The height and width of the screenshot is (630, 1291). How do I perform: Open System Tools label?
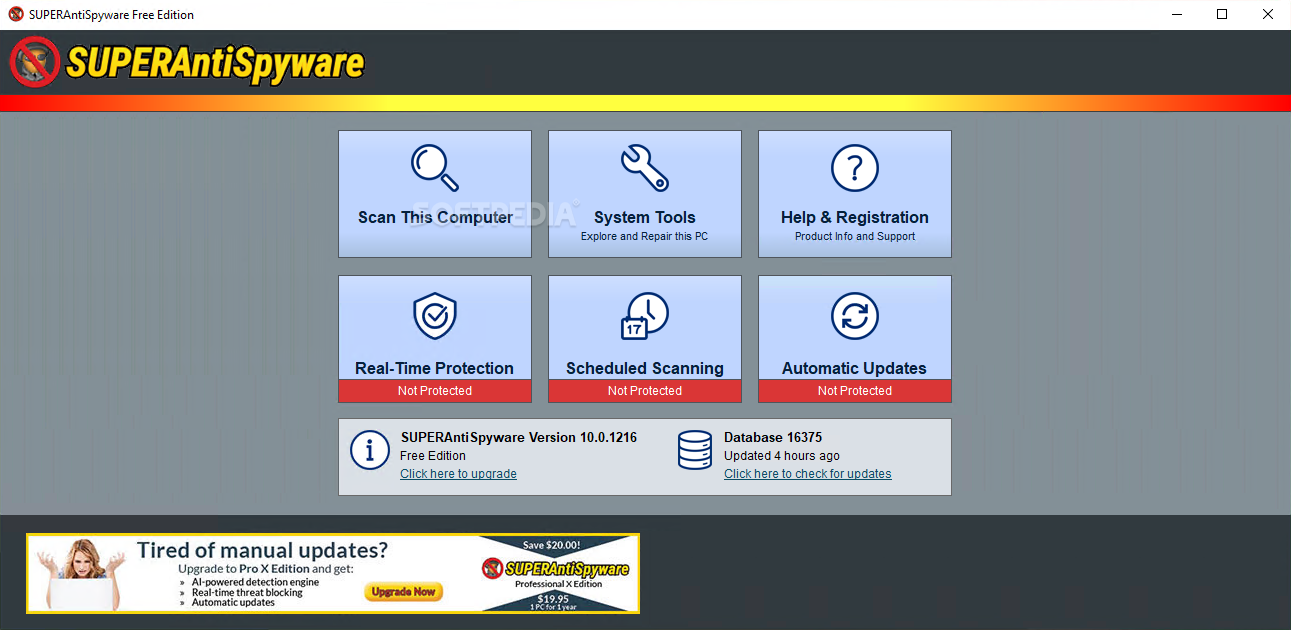(645, 217)
